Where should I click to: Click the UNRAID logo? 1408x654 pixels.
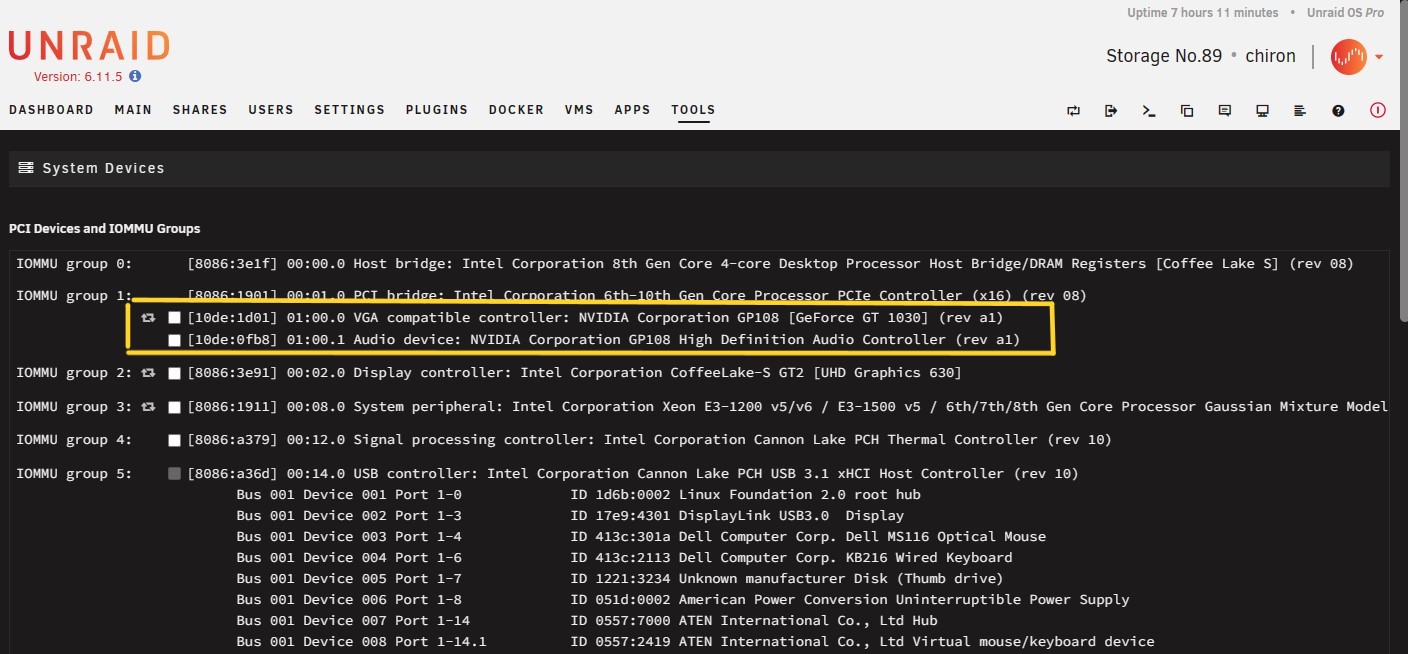(89, 46)
